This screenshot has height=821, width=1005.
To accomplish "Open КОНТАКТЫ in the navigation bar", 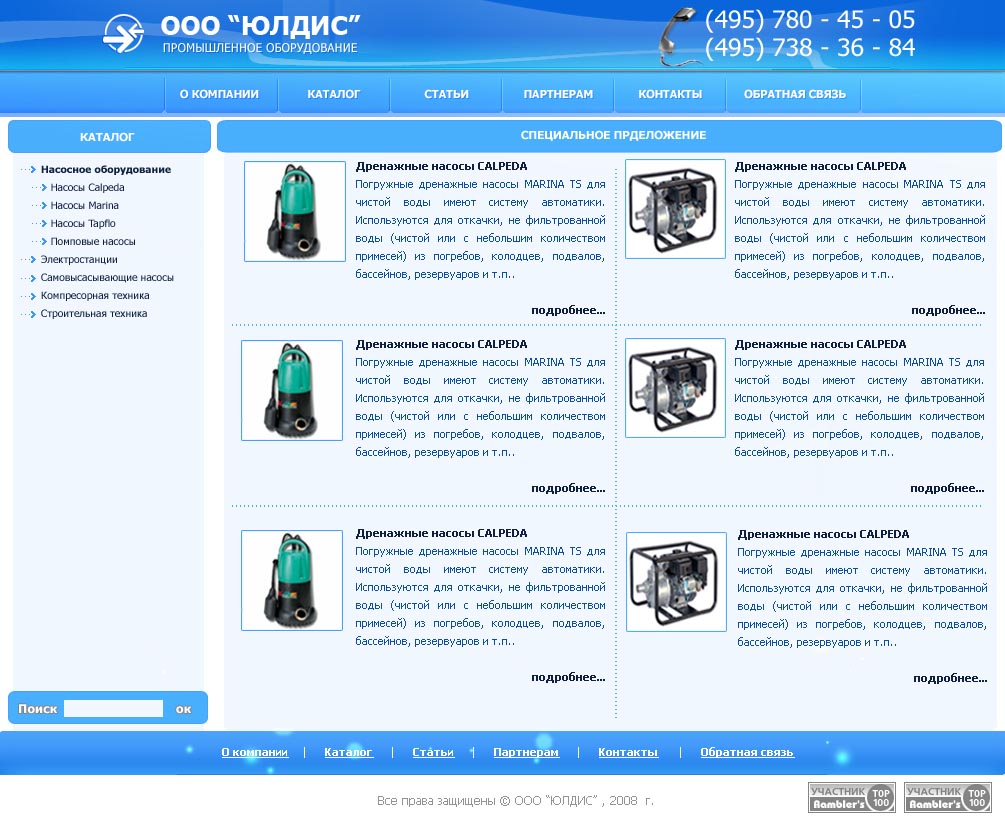I will click(x=670, y=94).
